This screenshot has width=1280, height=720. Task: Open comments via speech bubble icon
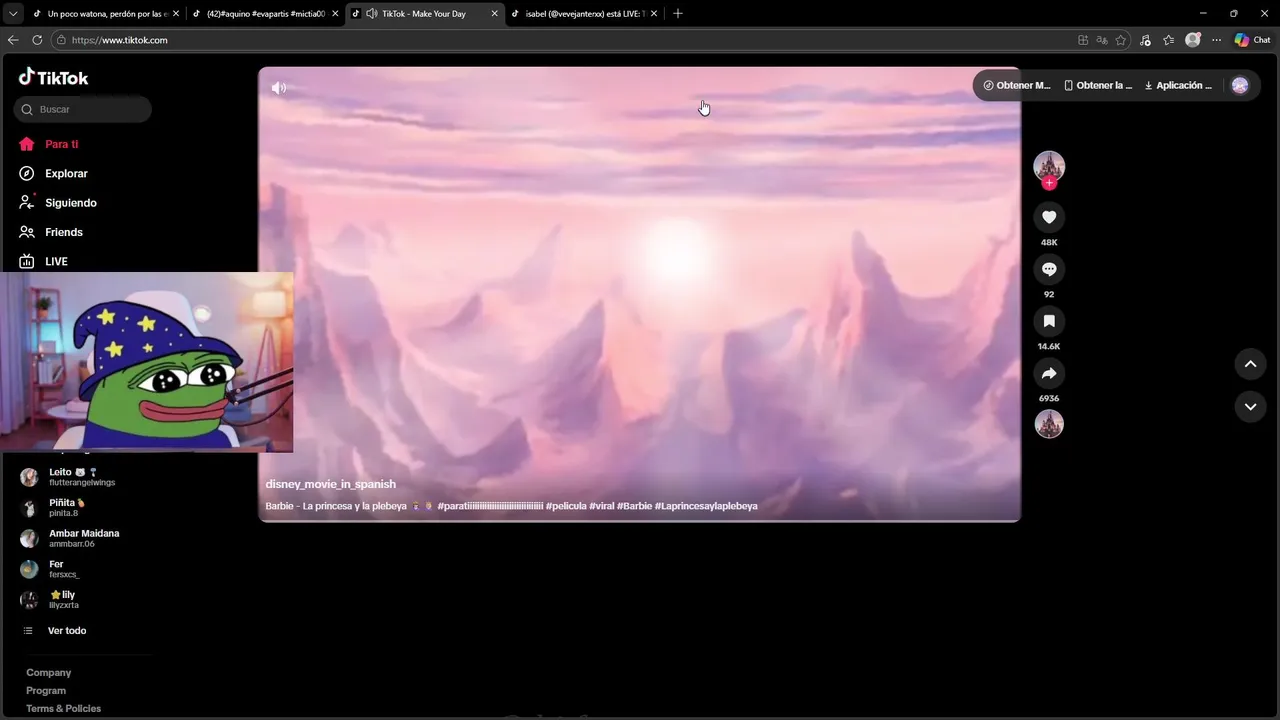[1049, 269]
